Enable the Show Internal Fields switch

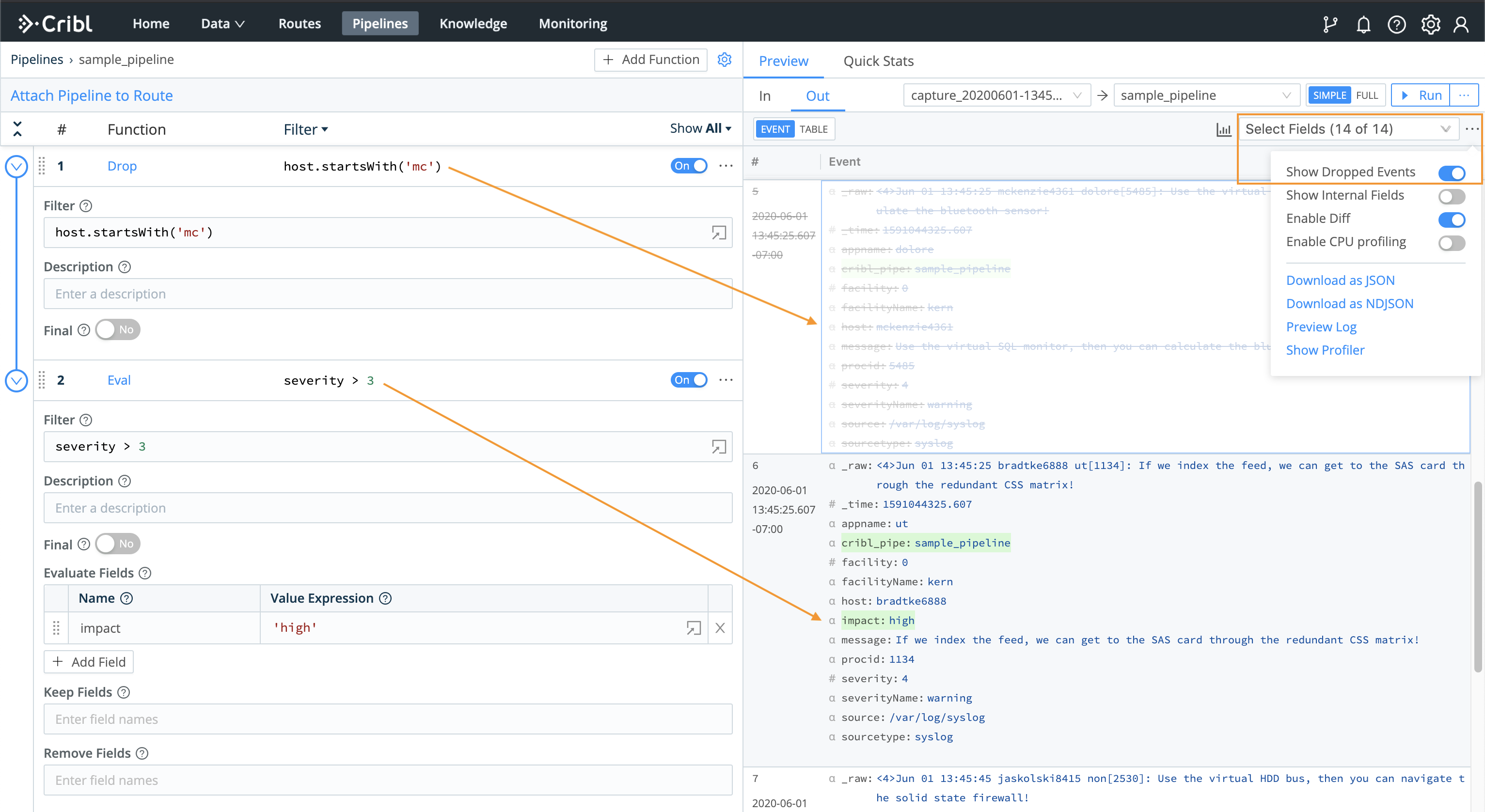(x=1451, y=197)
